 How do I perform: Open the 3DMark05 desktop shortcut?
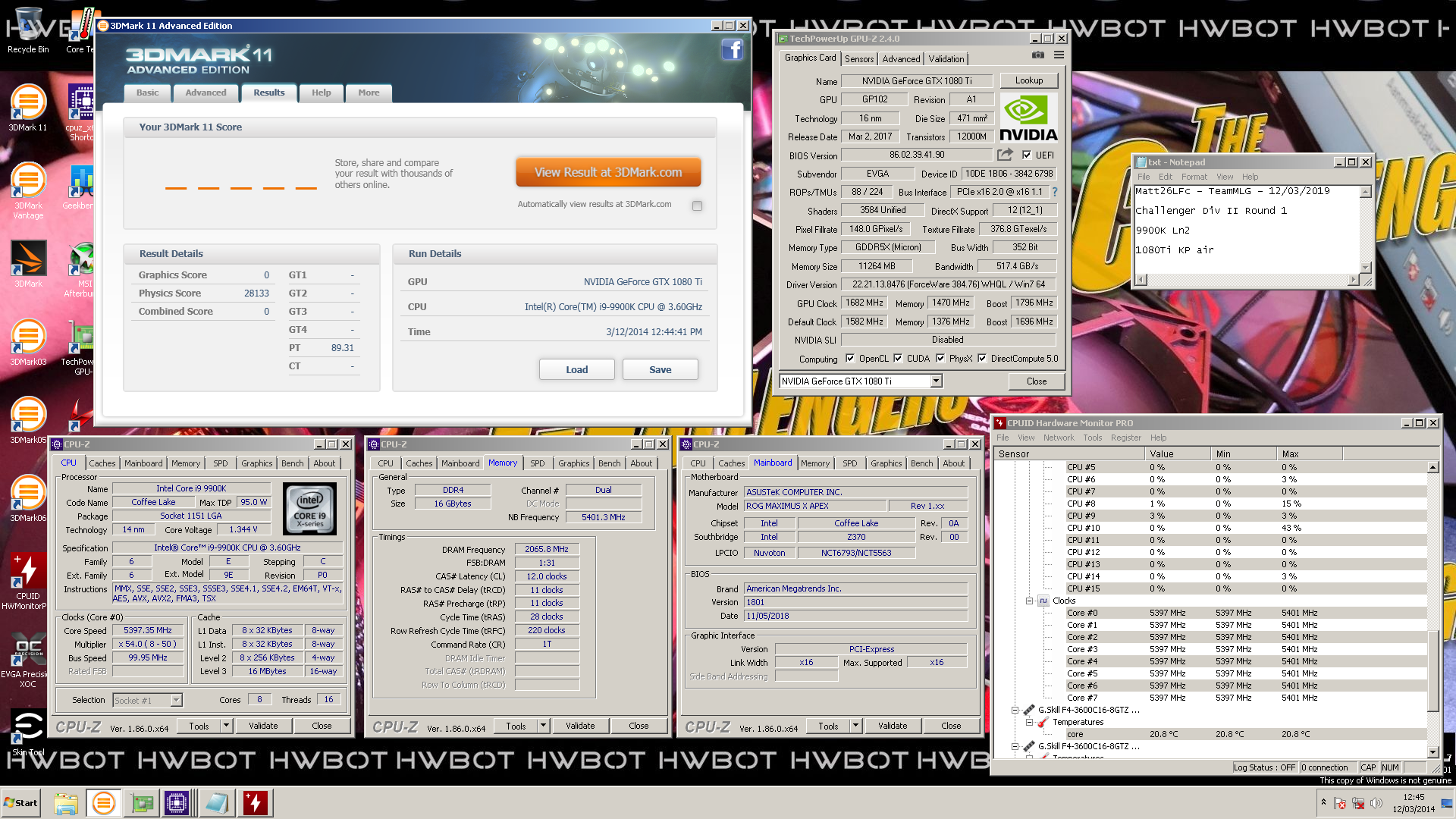tap(28, 421)
